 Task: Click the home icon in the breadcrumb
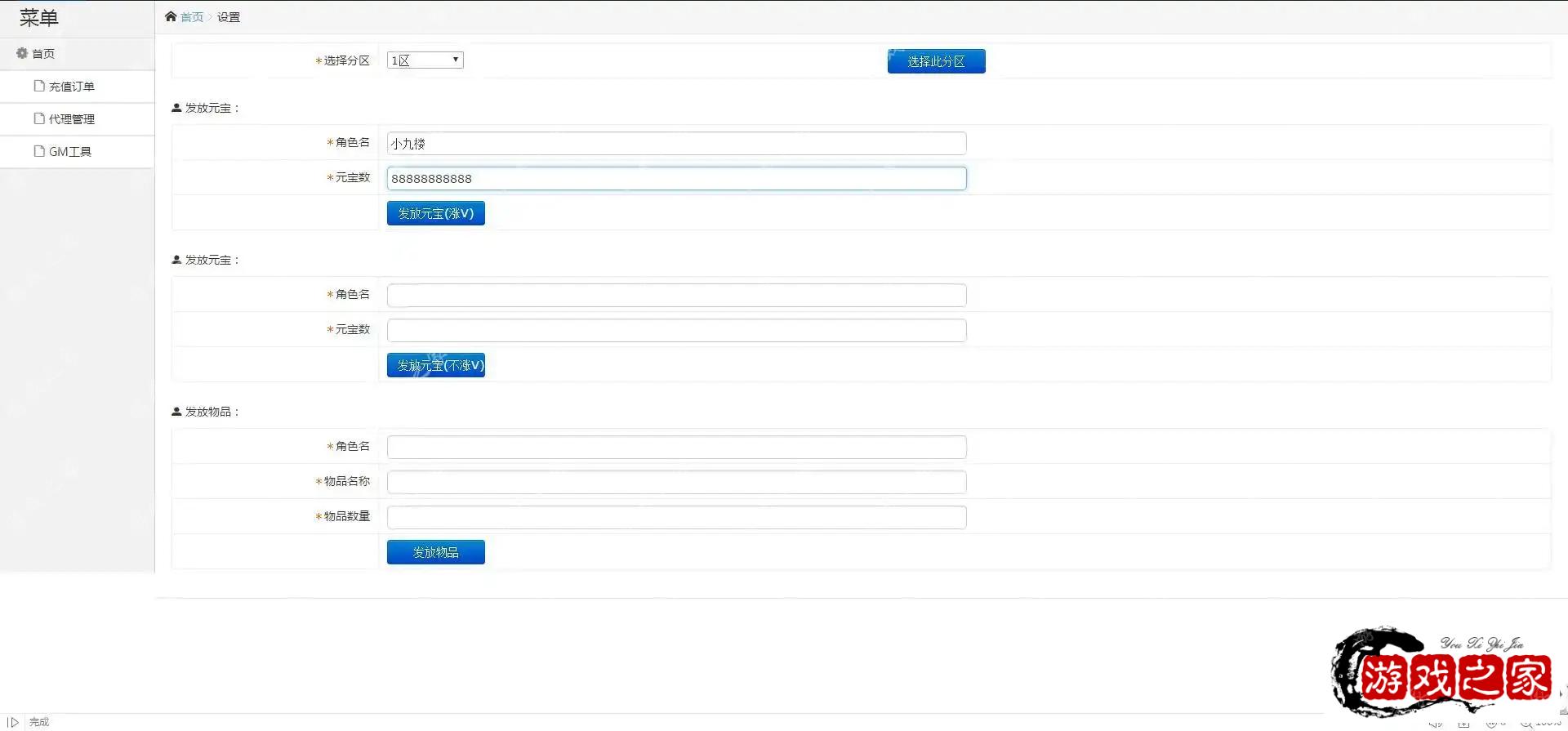click(171, 16)
